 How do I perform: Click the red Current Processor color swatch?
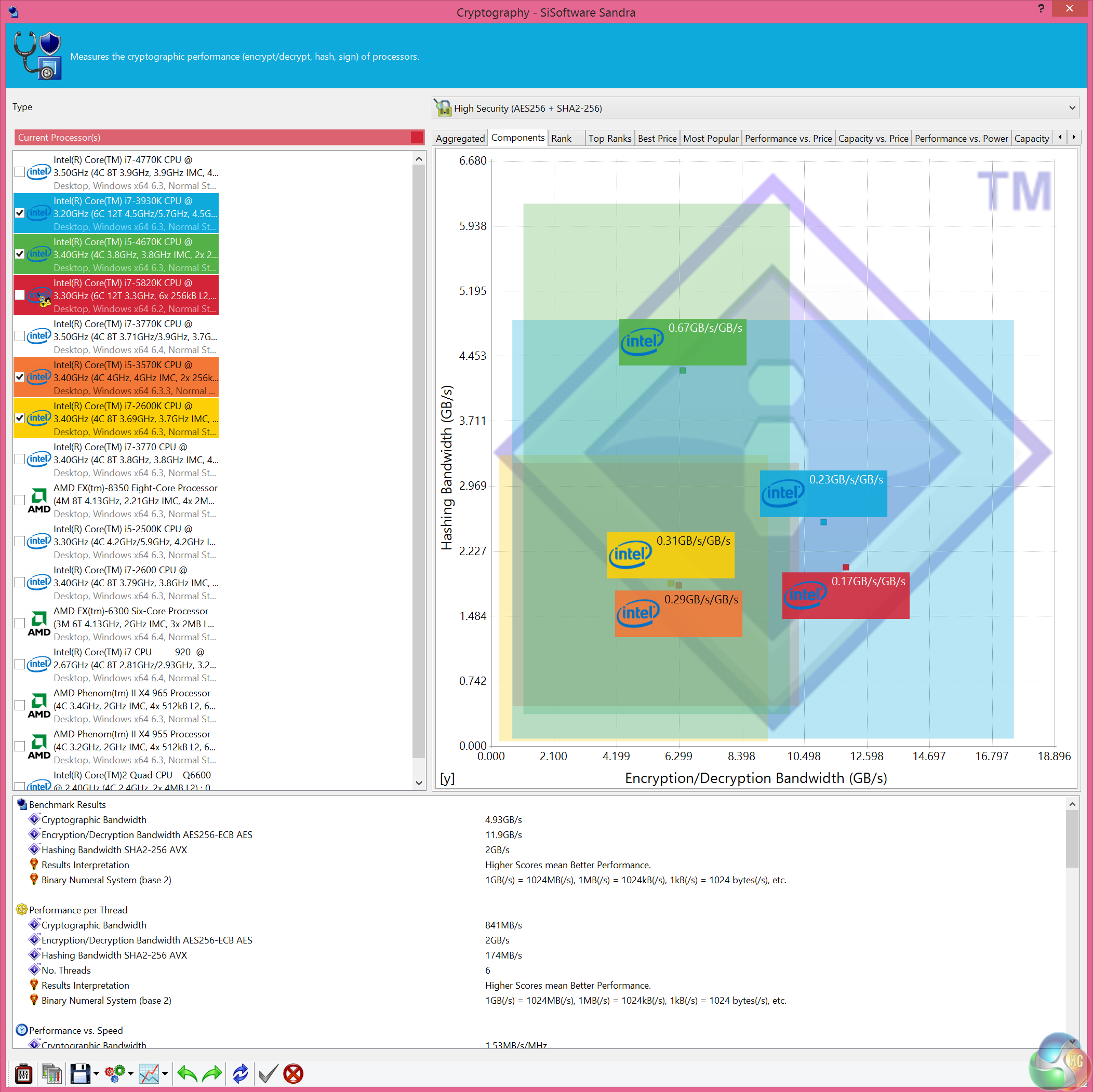(417, 138)
